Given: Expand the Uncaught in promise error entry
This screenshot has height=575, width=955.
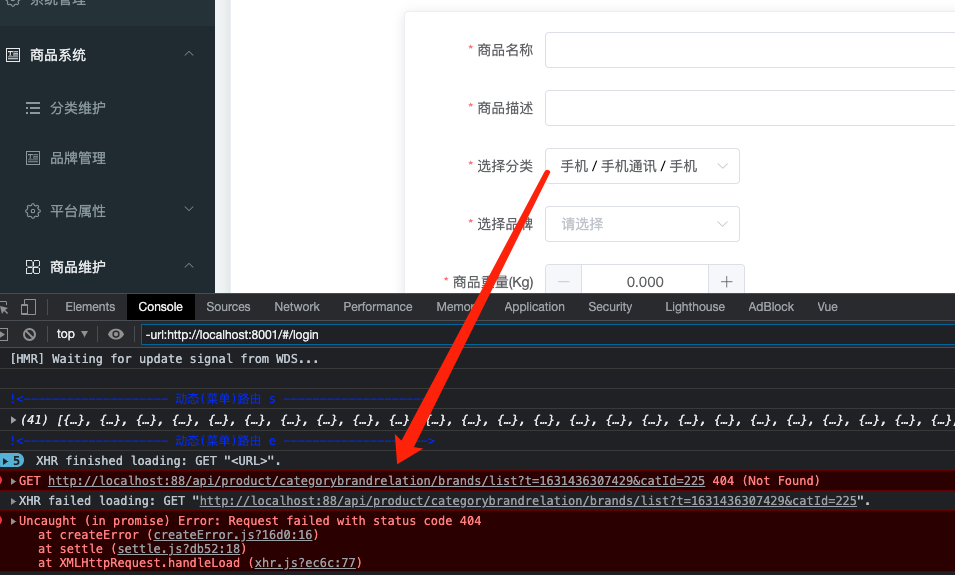Looking at the screenshot, I should [13, 521].
